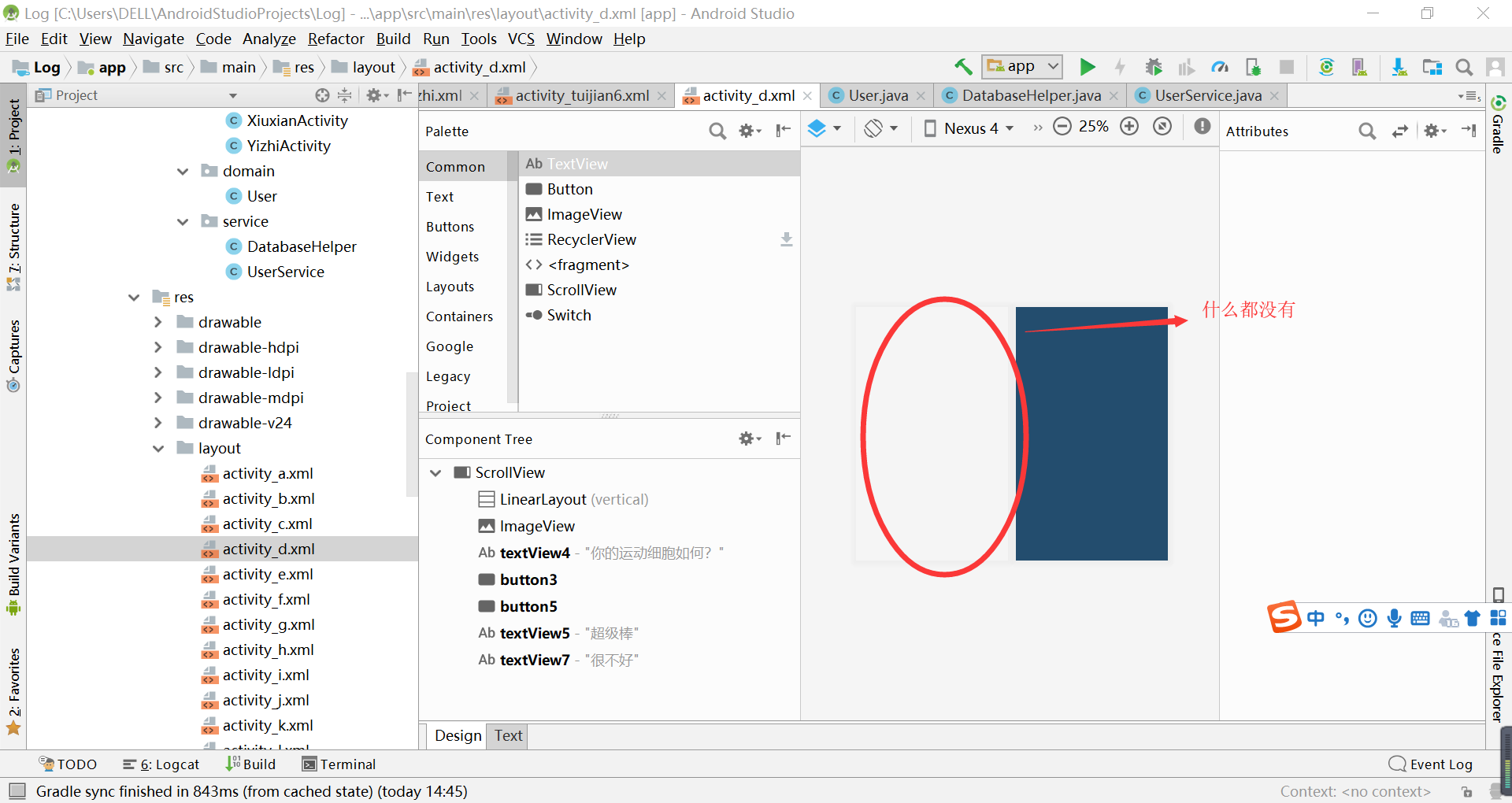This screenshot has height=803, width=1512.
Task: Click Sogou voice input microphone icon
Action: click(x=1394, y=618)
